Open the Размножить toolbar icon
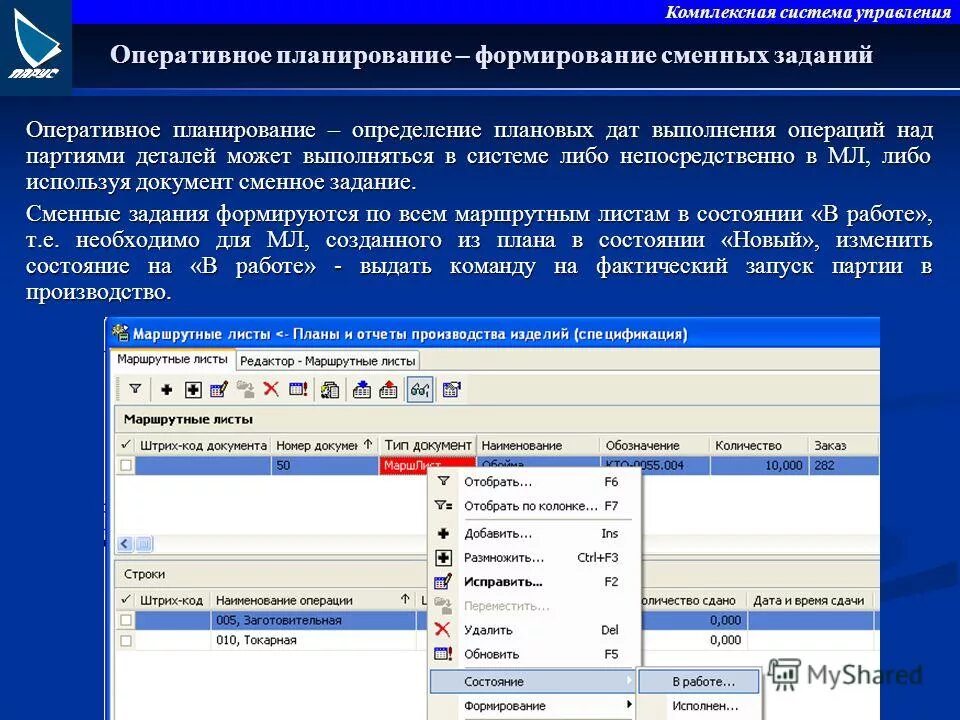This screenshot has width=960, height=720. (x=192, y=390)
